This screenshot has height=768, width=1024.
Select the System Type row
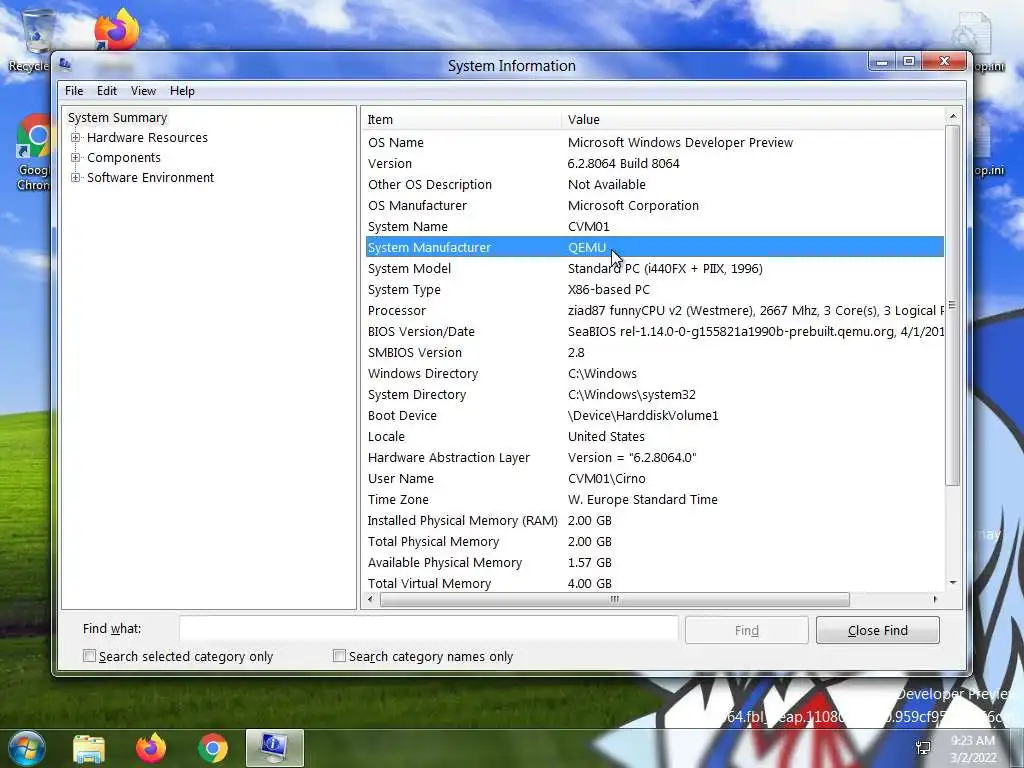[654, 289]
